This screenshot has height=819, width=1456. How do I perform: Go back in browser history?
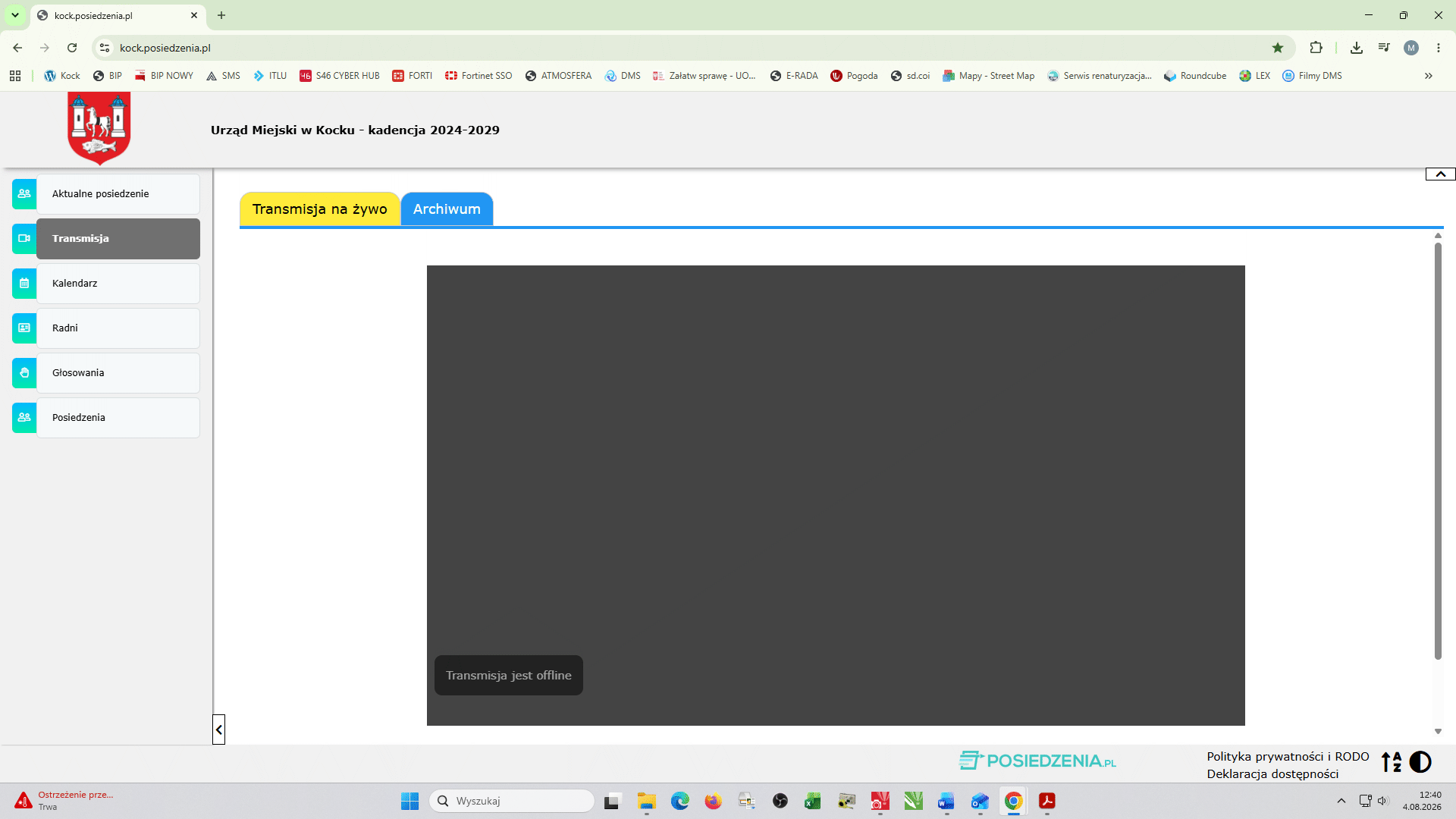click(17, 48)
